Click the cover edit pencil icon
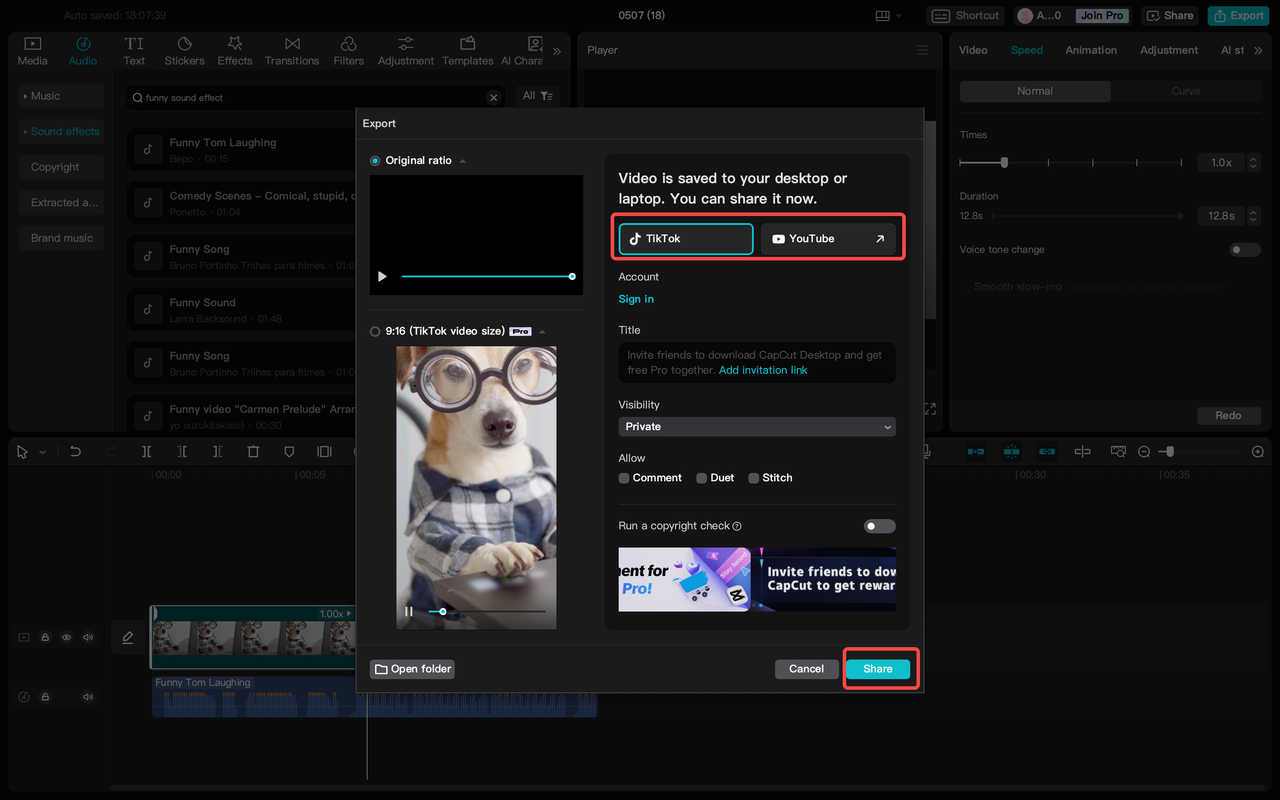The height and width of the screenshot is (800, 1280). tap(128, 637)
